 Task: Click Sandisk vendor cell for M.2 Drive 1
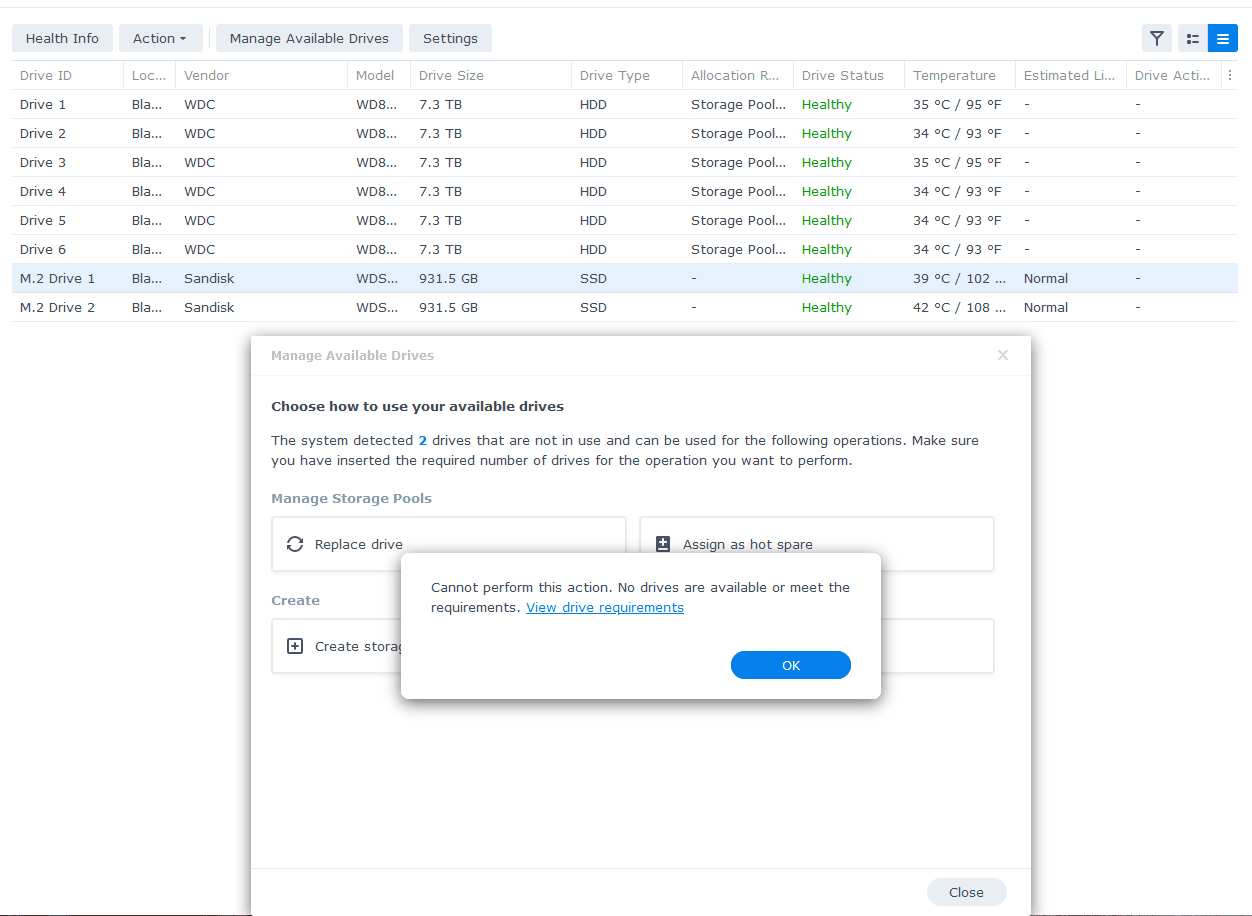[209, 278]
